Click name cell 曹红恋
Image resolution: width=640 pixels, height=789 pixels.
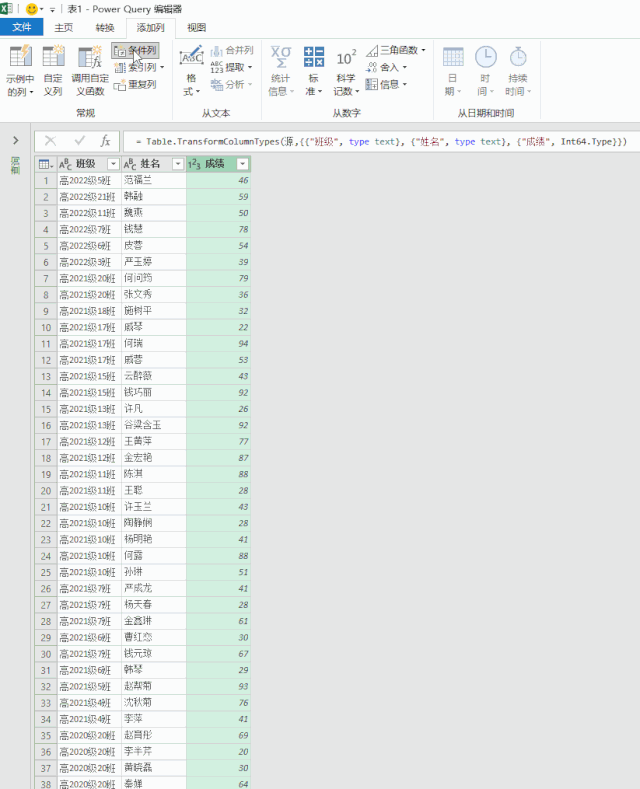click(153, 637)
